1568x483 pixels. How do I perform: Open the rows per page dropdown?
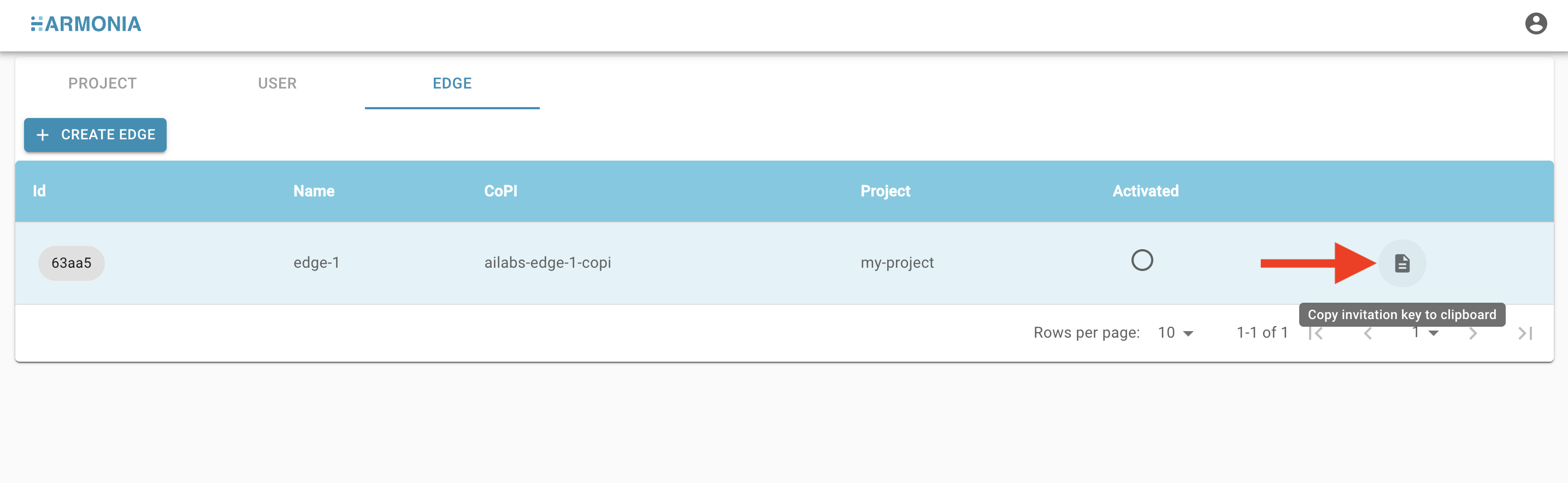(x=1175, y=333)
